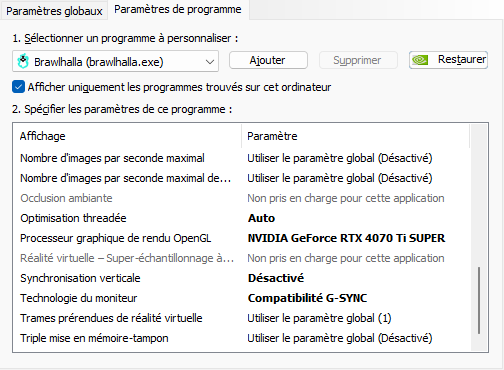Click Utiliser le paramètre global (1) value
Screen dimensions: 504x370
point(319,318)
